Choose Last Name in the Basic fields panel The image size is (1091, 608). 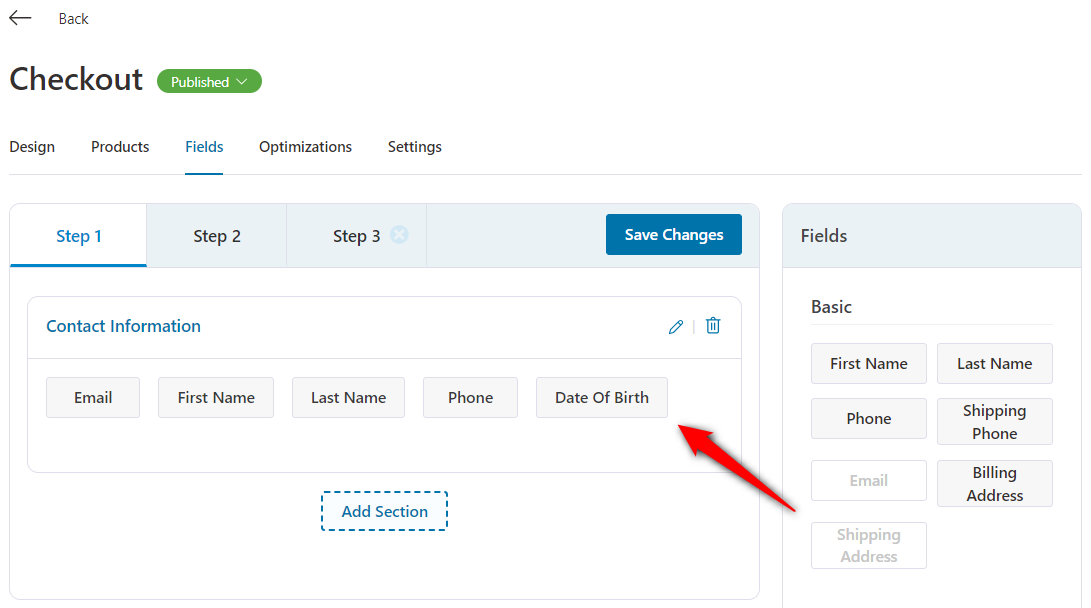click(995, 363)
